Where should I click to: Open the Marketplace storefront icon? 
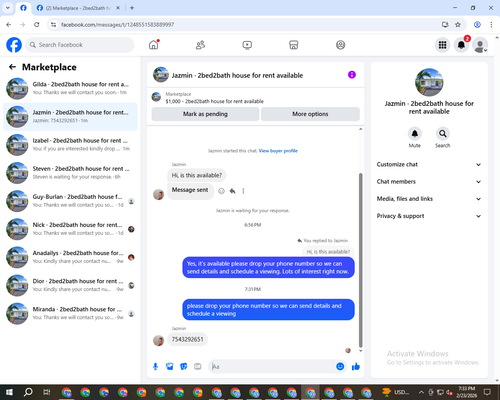tap(294, 45)
